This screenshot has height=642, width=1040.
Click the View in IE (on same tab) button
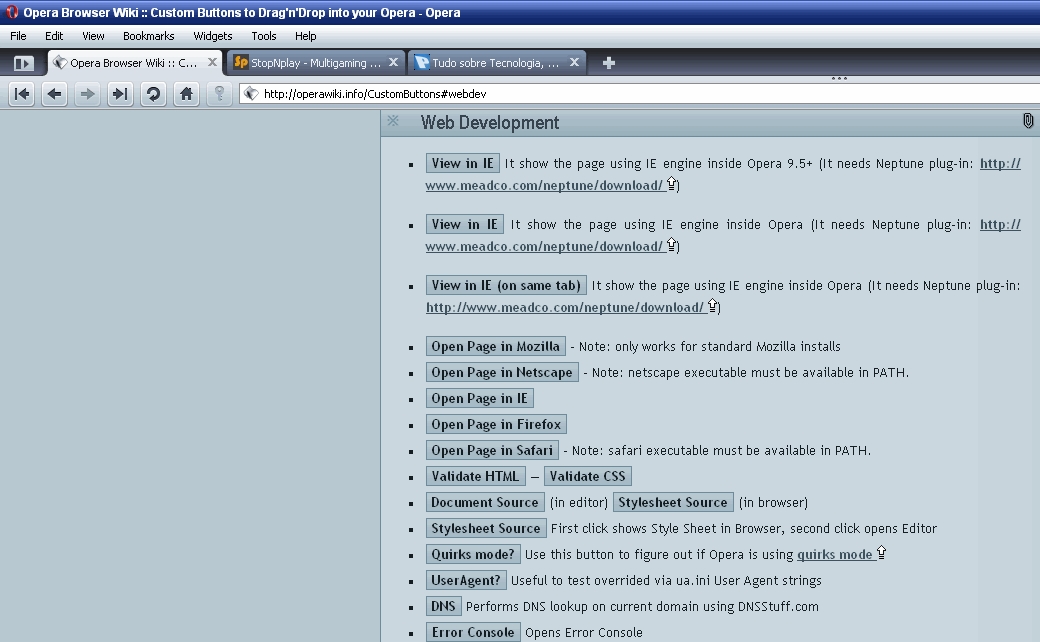click(x=506, y=286)
